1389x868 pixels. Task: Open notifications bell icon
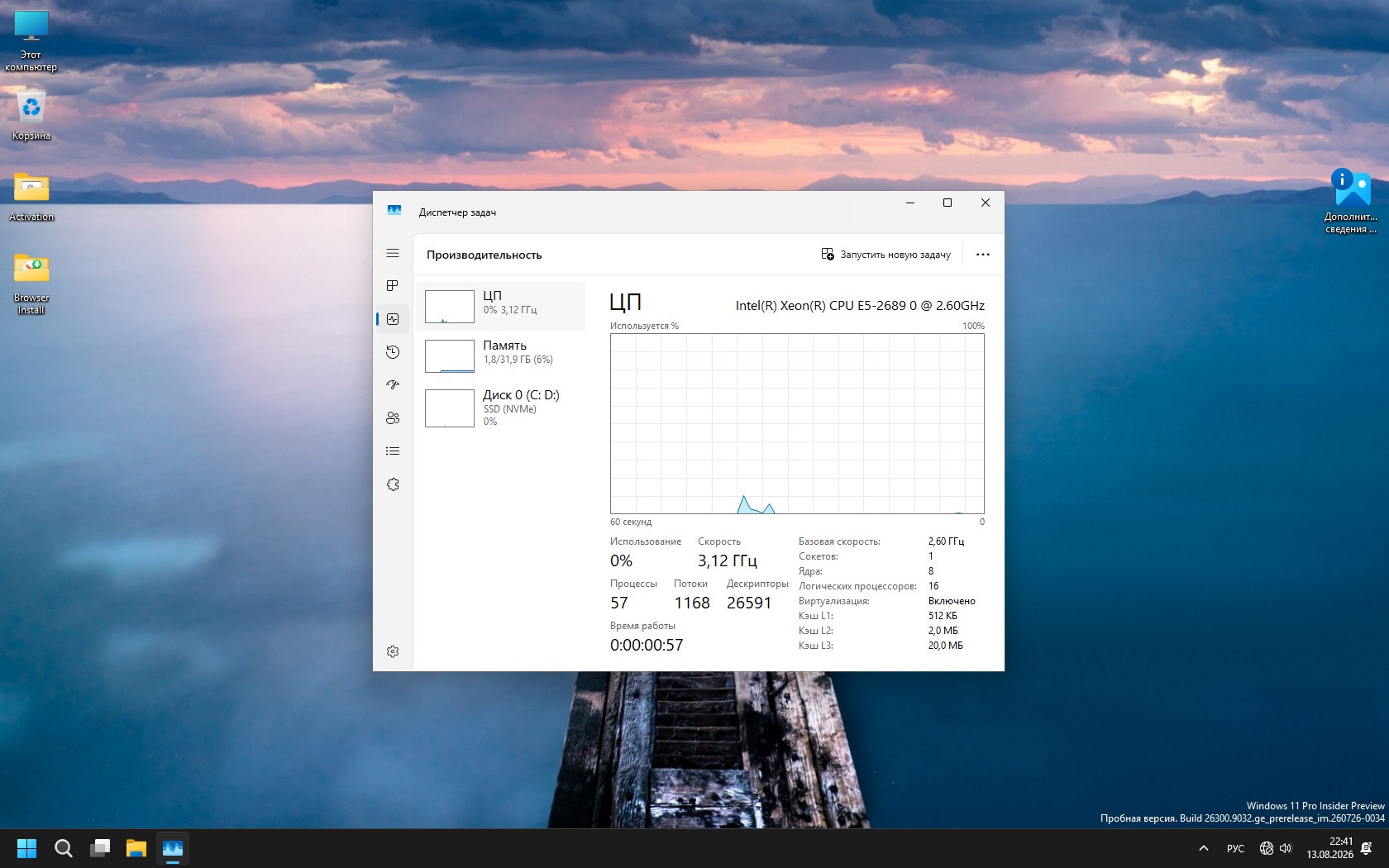(1367, 848)
